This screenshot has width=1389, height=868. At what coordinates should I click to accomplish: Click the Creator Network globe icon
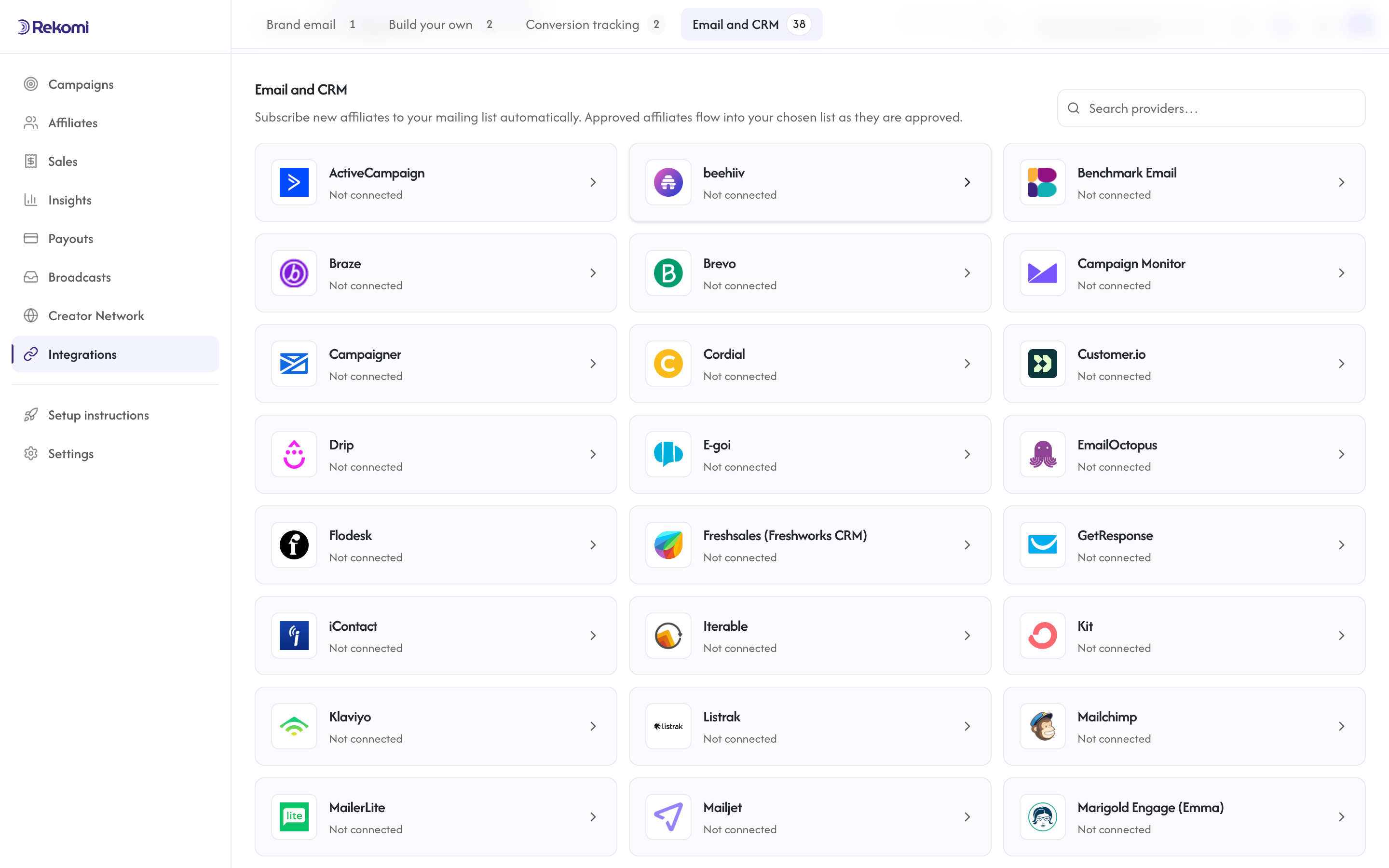click(31, 315)
